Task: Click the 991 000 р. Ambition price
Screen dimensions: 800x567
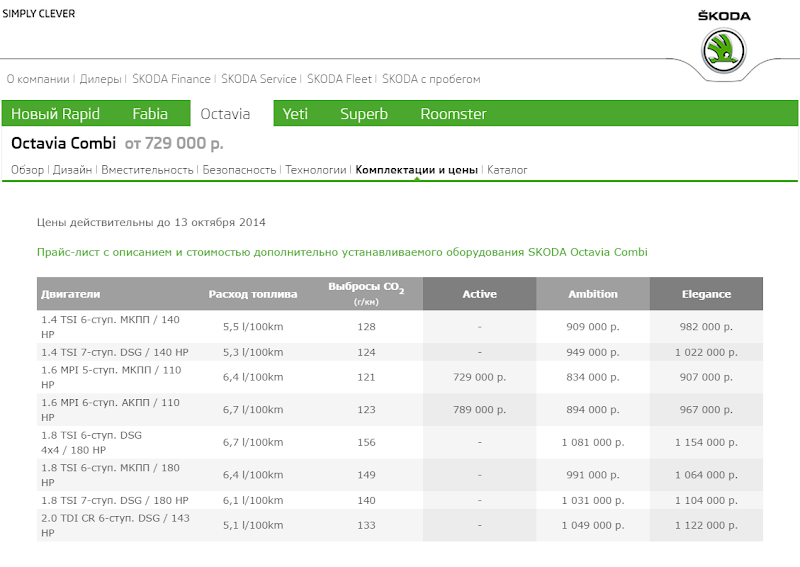Action: click(593, 475)
